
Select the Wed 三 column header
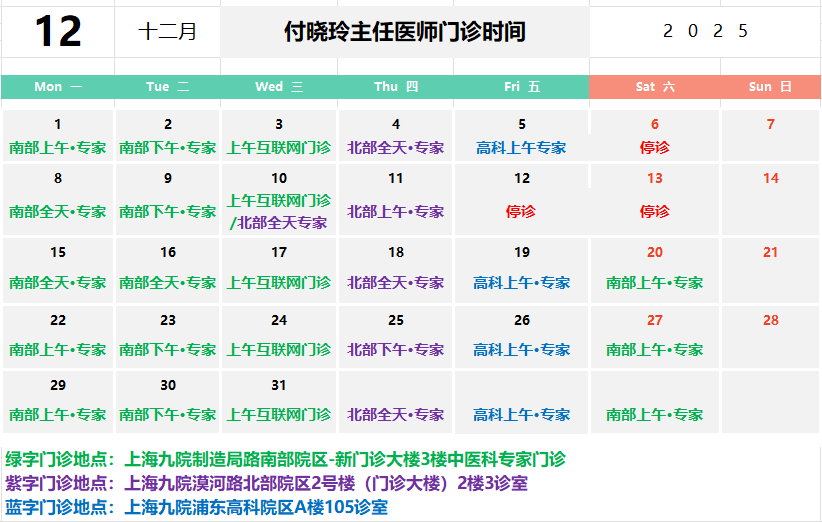click(x=279, y=87)
